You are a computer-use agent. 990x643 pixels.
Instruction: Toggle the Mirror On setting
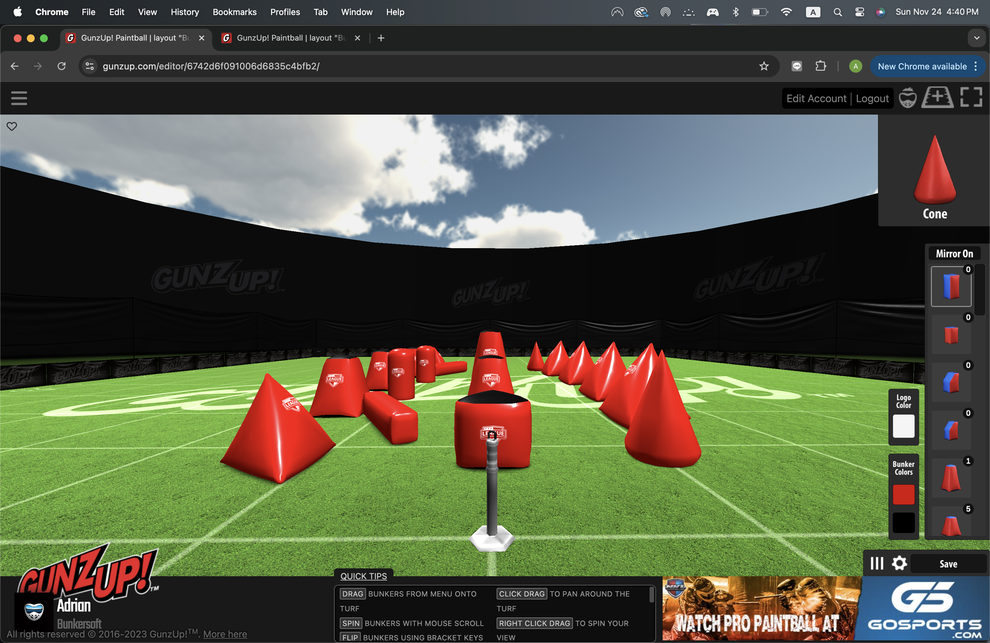tap(954, 253)
